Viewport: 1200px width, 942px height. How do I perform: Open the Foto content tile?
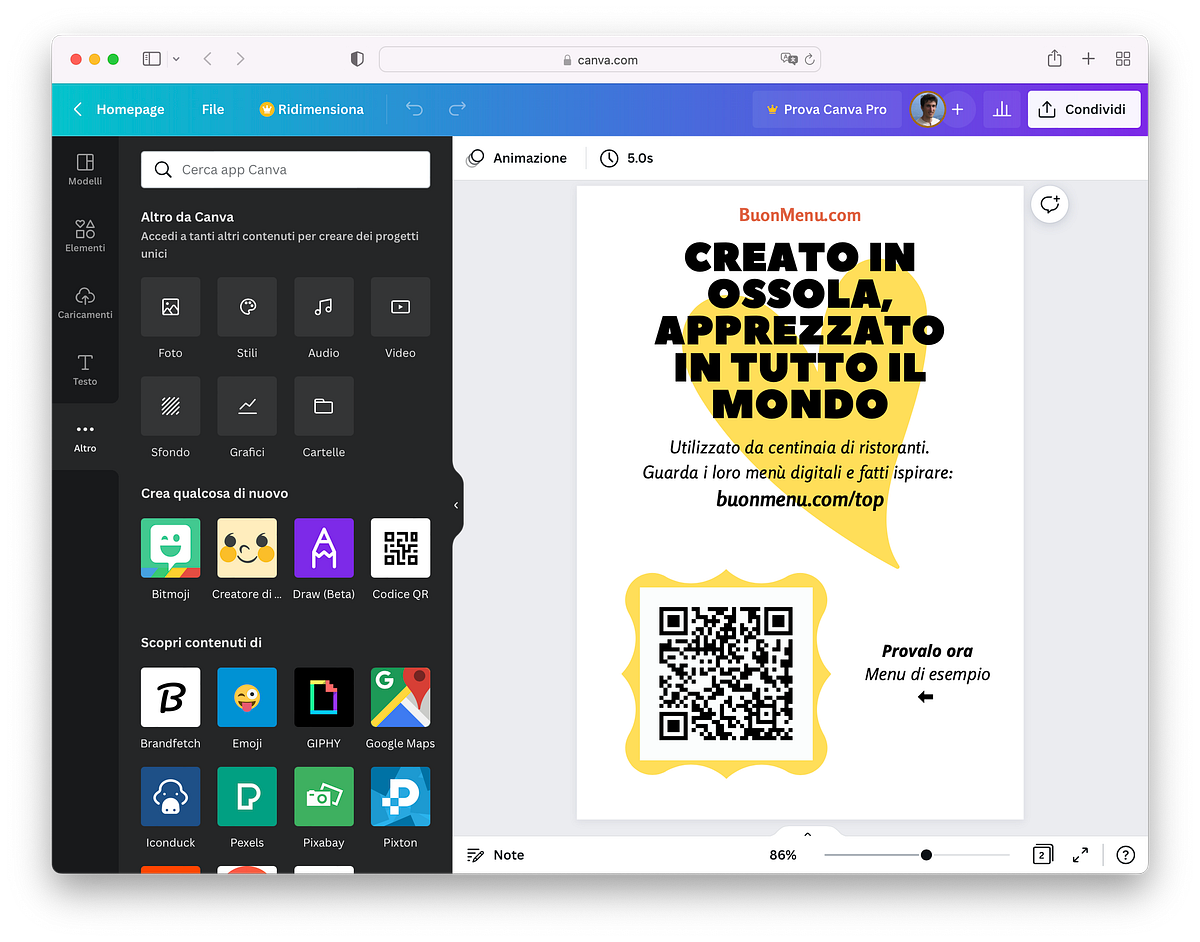click(x=170, y=307)
